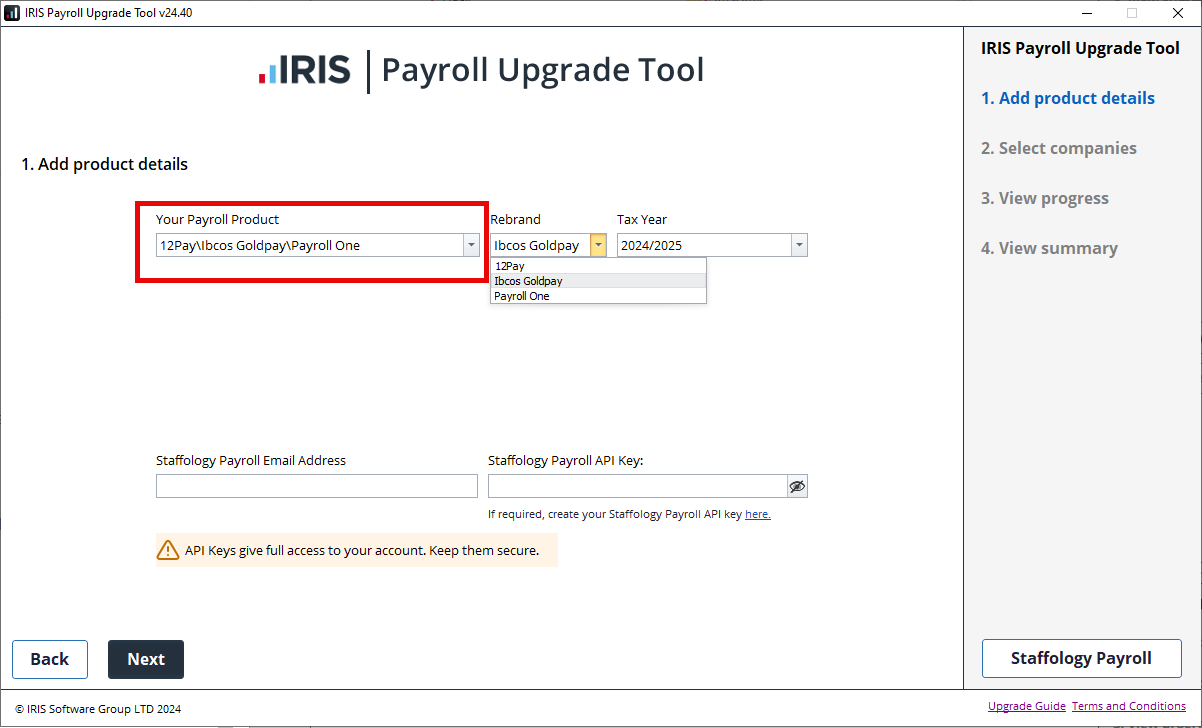This screenshot has height=728, width=1202.
Task: Click the IRIS logo in header
Action: point(305,70)
